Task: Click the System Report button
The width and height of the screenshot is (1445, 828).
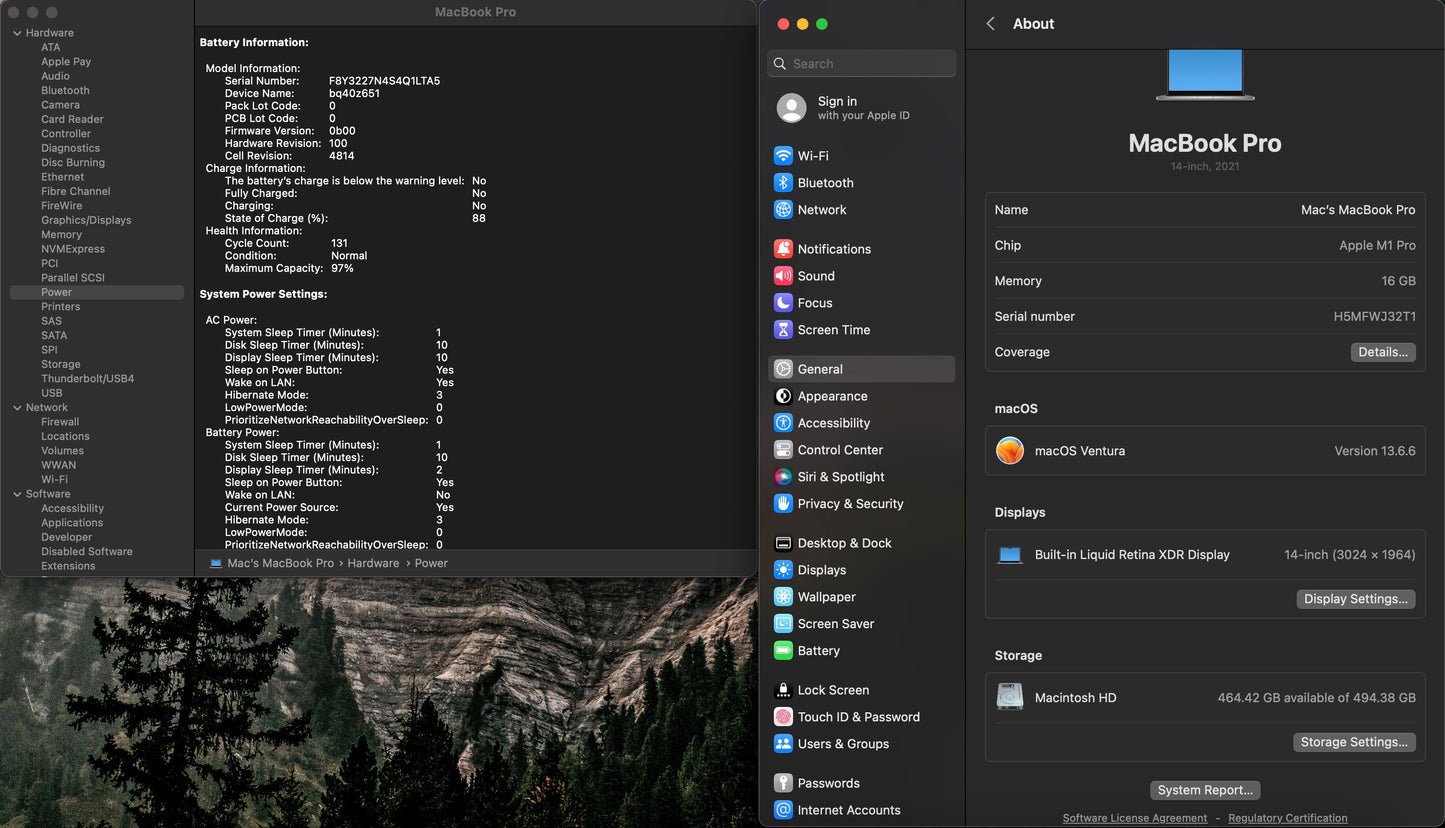Action: point(1205,790)
